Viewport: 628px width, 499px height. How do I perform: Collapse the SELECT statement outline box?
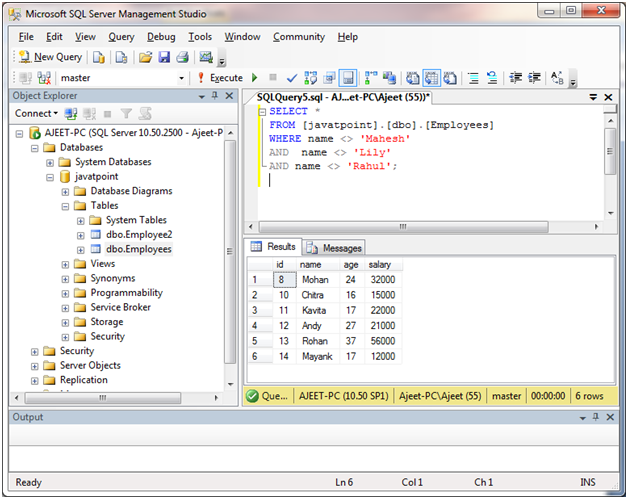point(262,112)
